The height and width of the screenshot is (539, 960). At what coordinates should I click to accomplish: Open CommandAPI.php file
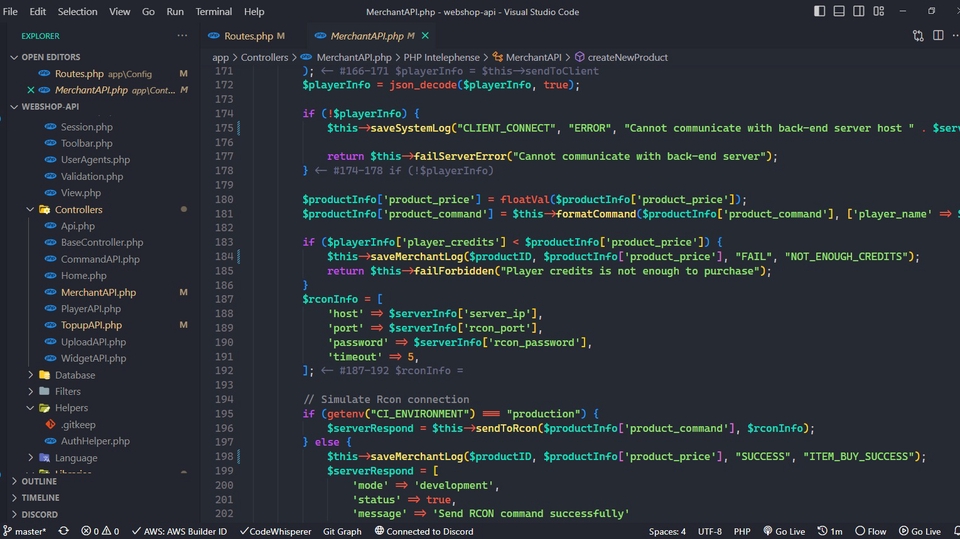[x=100, y=259]
